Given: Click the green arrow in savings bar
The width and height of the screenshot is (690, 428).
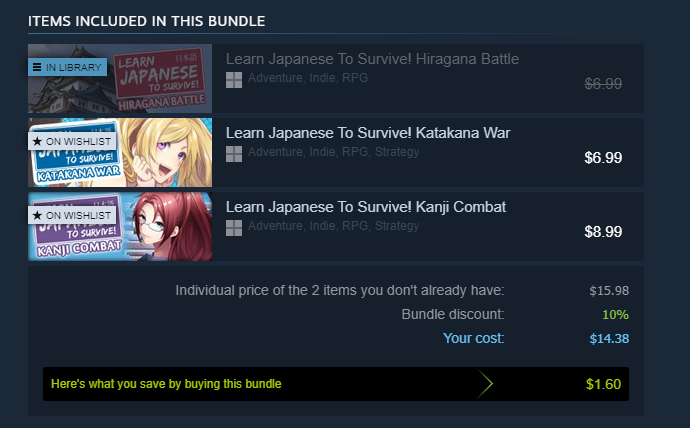Looking at the screenshot, I should (484, 384).
